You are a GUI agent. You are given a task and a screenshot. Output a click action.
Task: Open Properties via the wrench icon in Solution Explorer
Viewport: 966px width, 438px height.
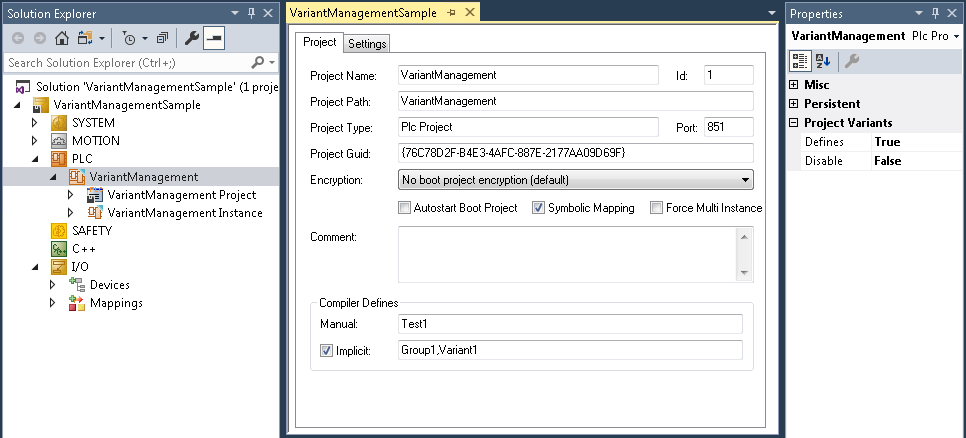tap(192, 38)
